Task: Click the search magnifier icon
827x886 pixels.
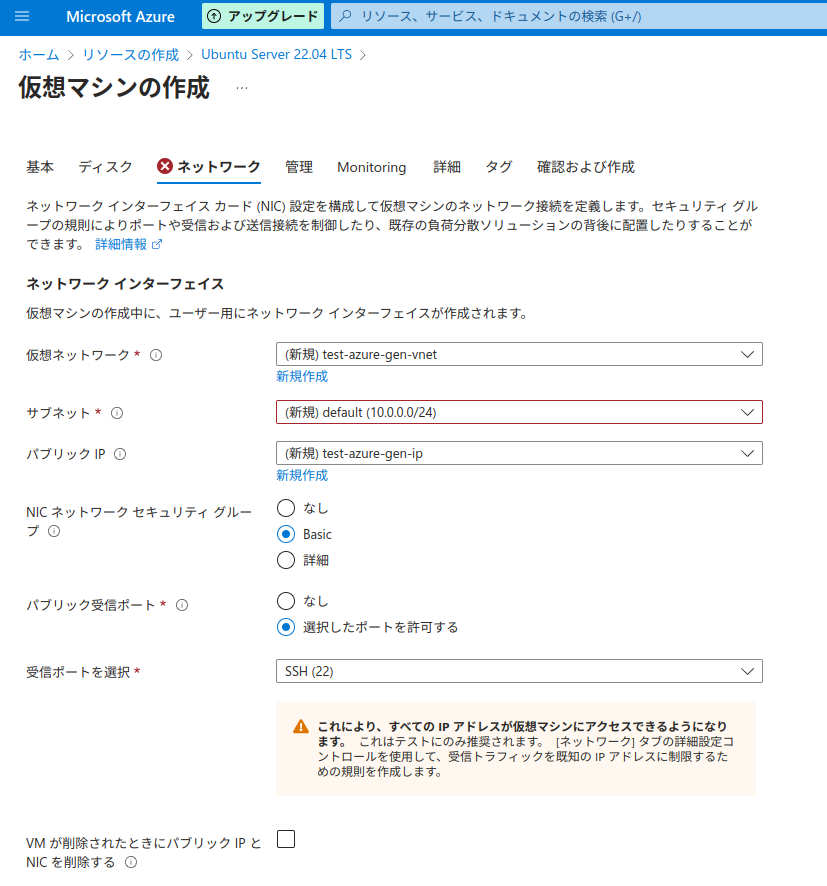Action: (x=345, y=16)
